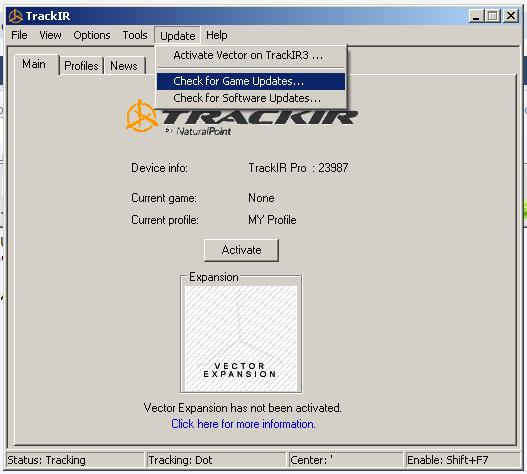The image size is (527, 474).
Task: Close the open Update menu
Action: pos(177,35)
